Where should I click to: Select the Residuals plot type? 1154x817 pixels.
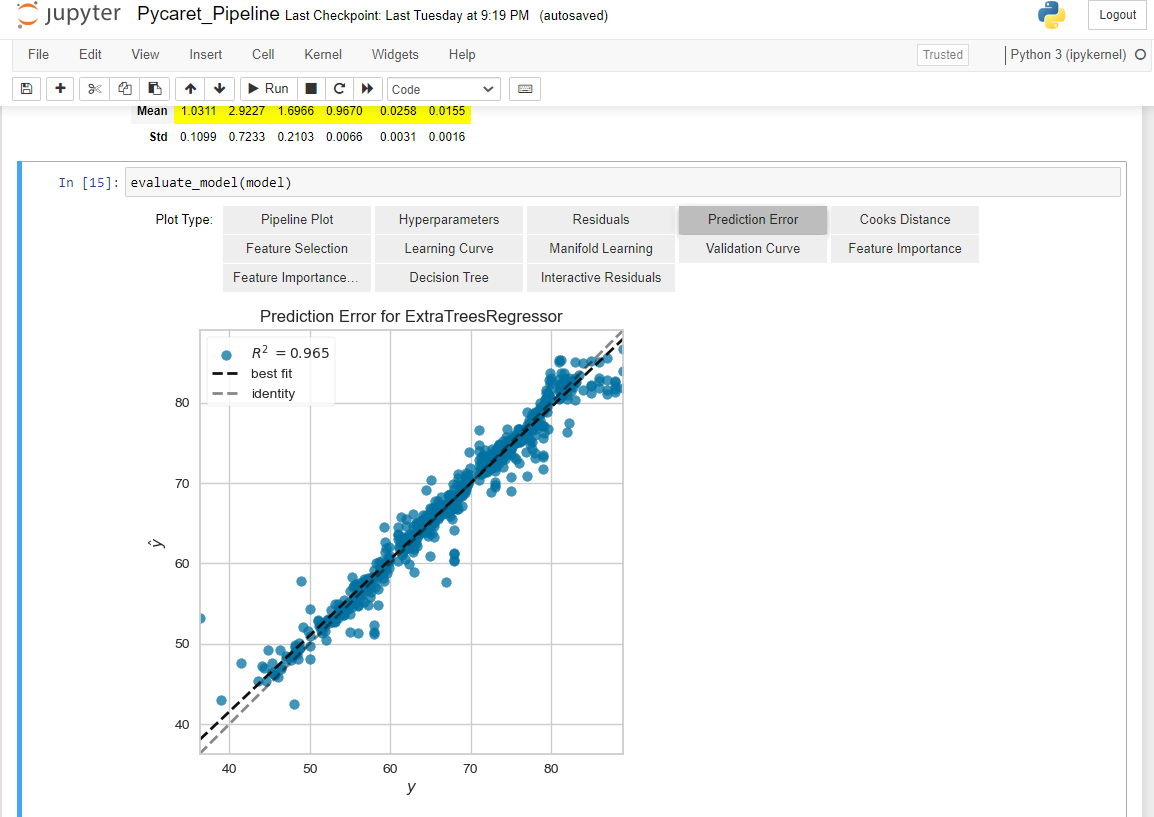coord(601,220)
